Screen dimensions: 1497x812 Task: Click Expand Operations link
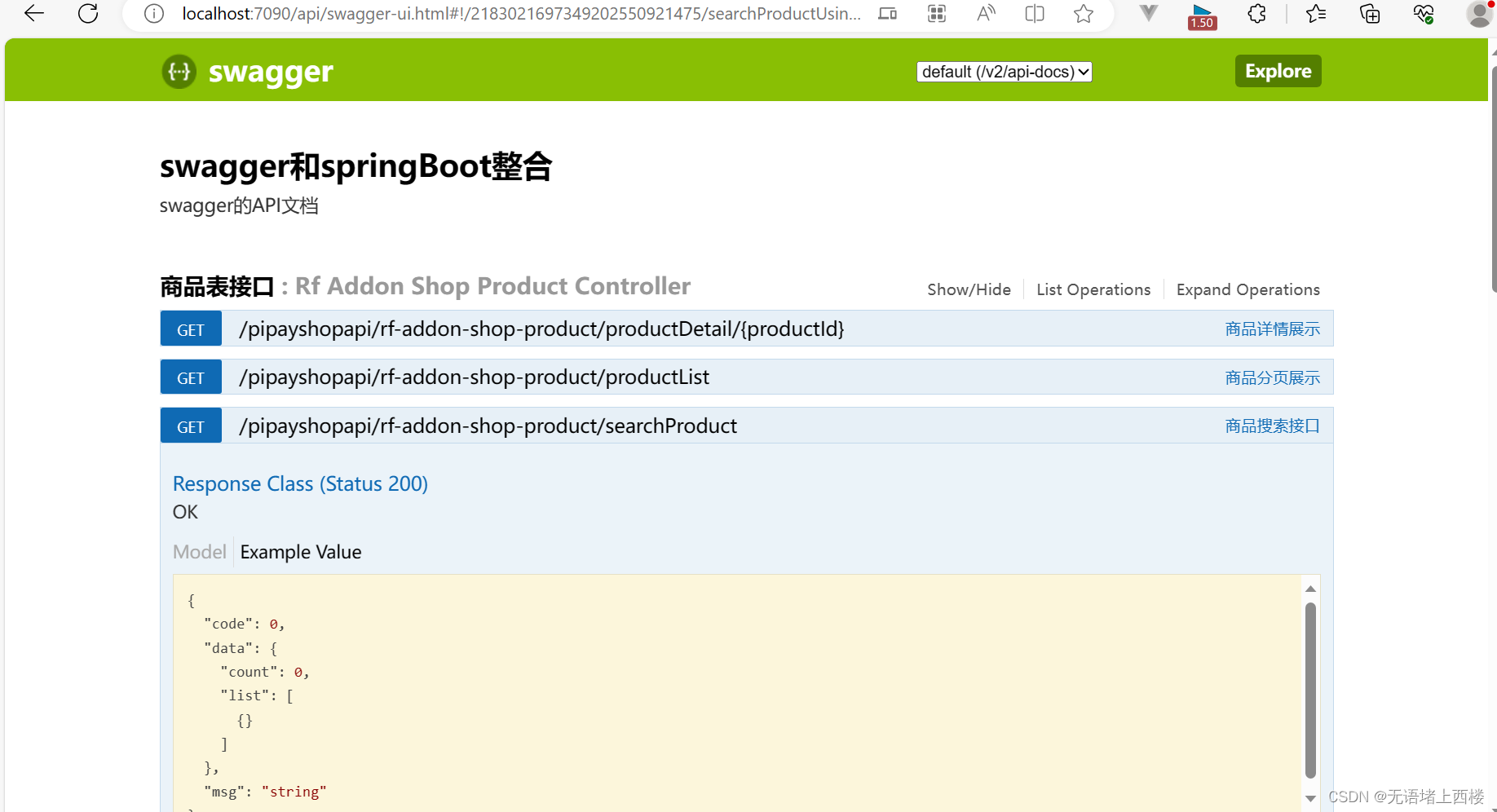click(x=1247, y=289)
